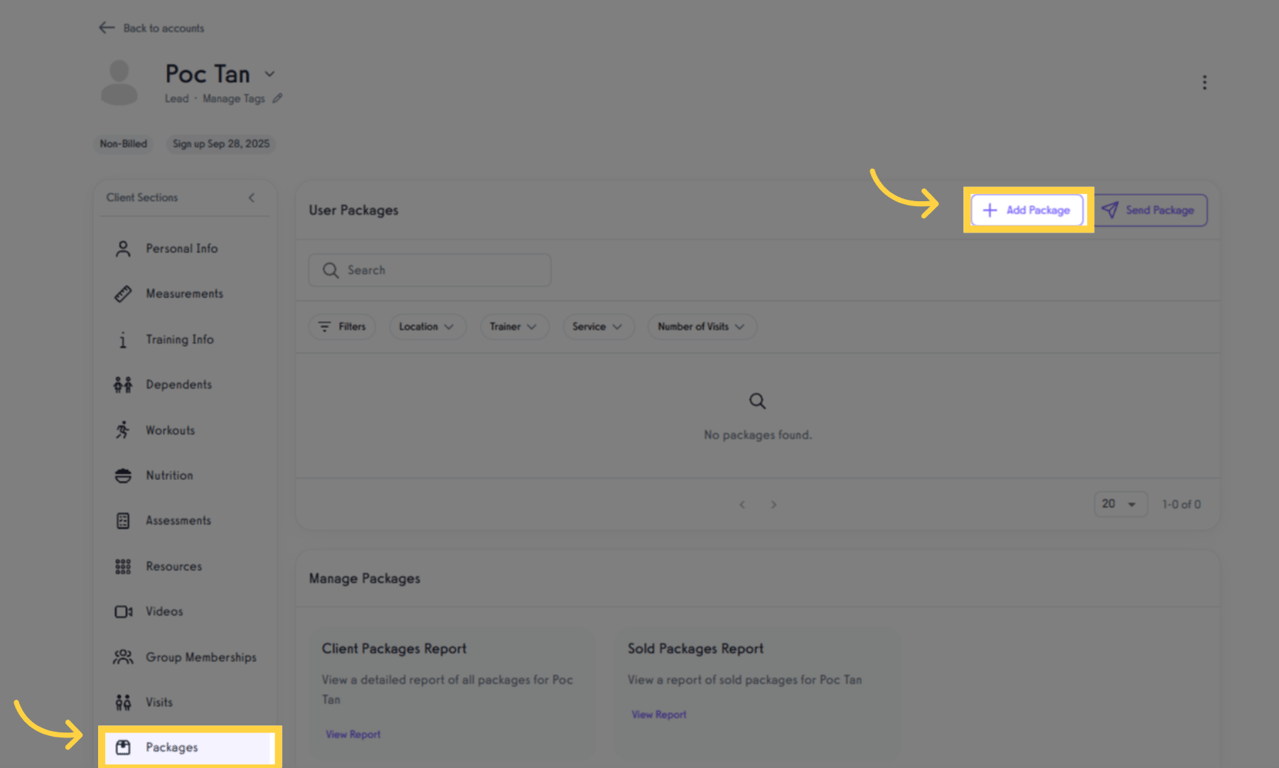The height and width of the screenshot is (768, 1279).
Task: Click the Videos camera icon
Action: coord(122,611)
